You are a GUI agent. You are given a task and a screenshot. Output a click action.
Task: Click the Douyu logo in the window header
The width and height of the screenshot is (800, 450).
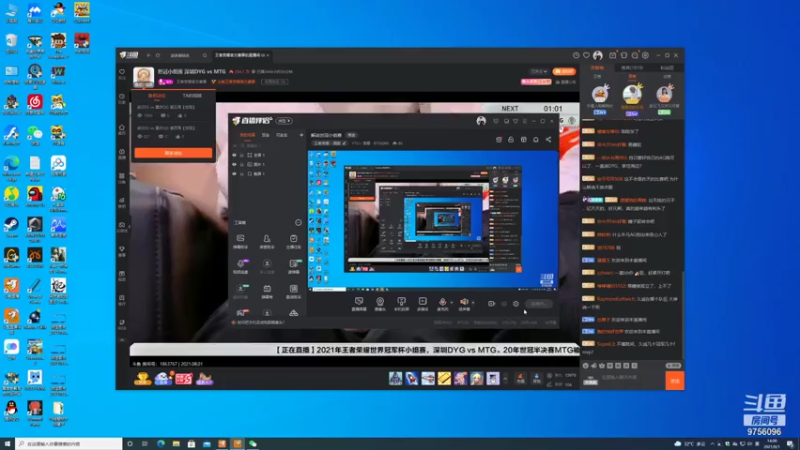tap(129, 55)
